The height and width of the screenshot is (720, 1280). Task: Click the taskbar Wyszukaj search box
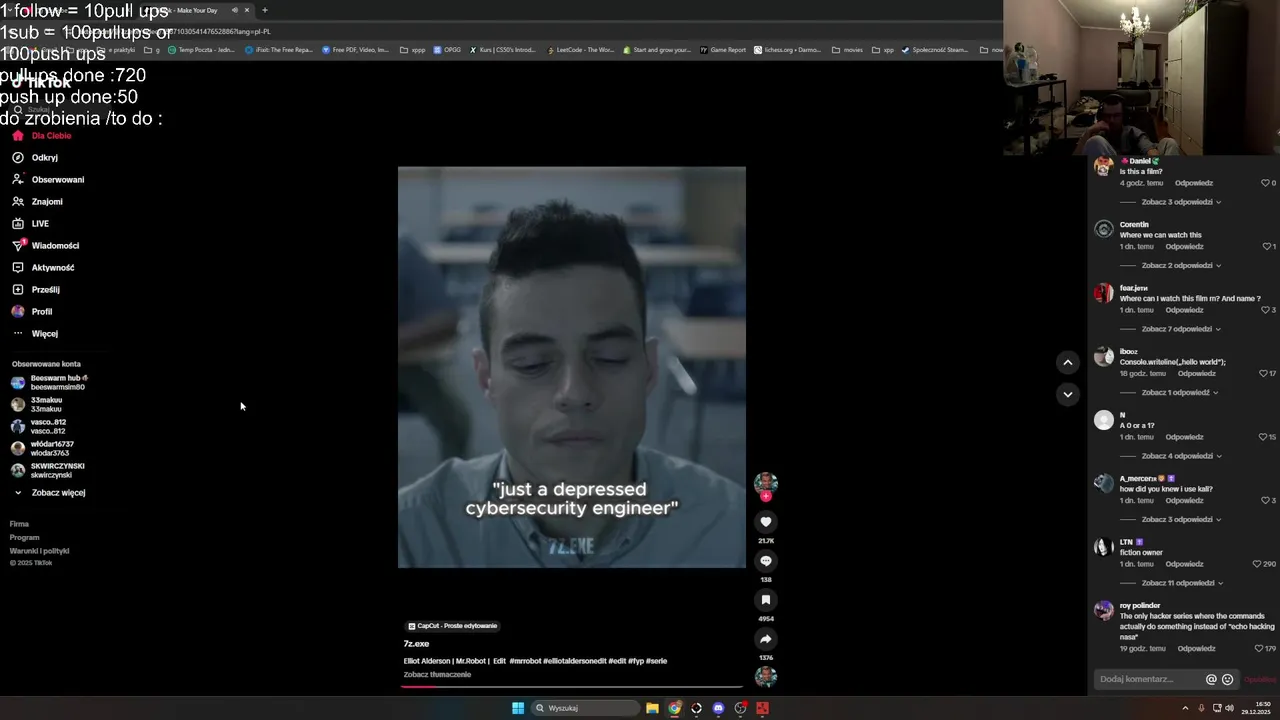pyautogui.click(x=585, y=708)
